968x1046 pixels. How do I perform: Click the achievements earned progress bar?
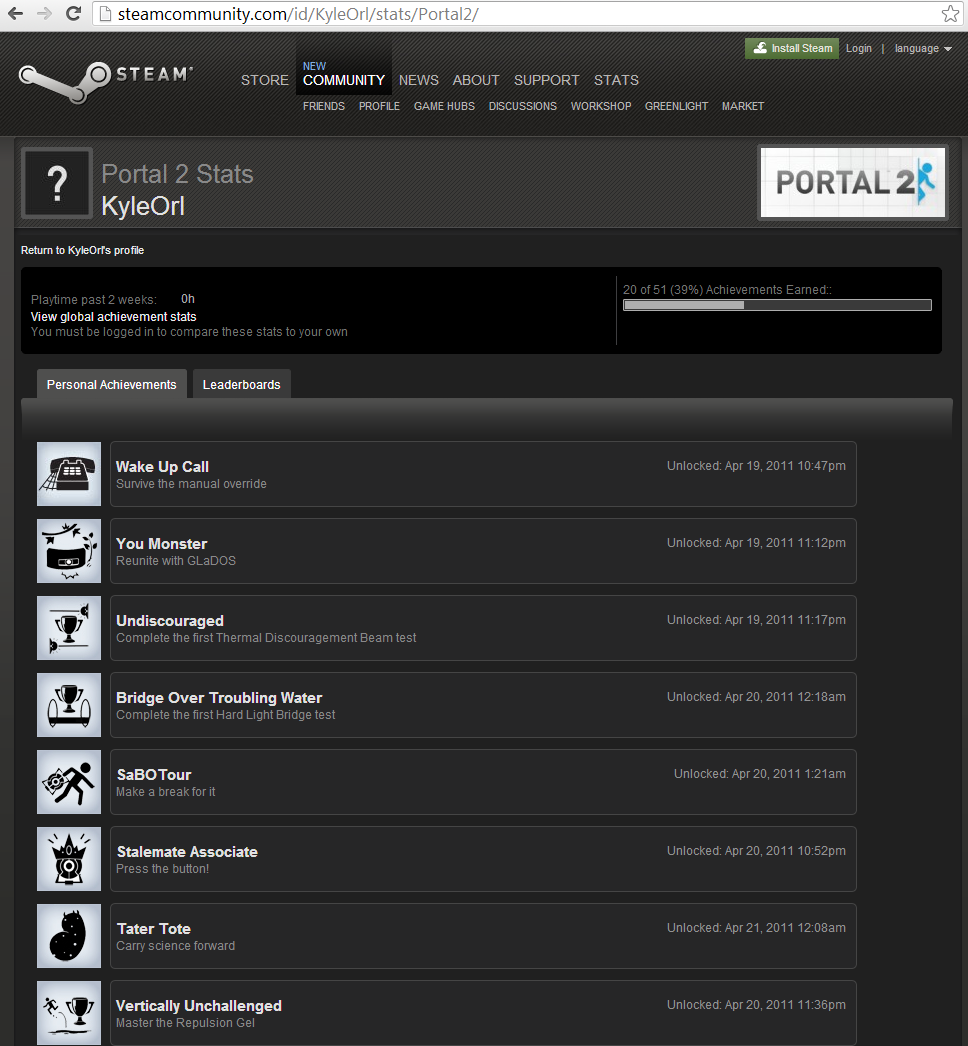click(777, 305)
